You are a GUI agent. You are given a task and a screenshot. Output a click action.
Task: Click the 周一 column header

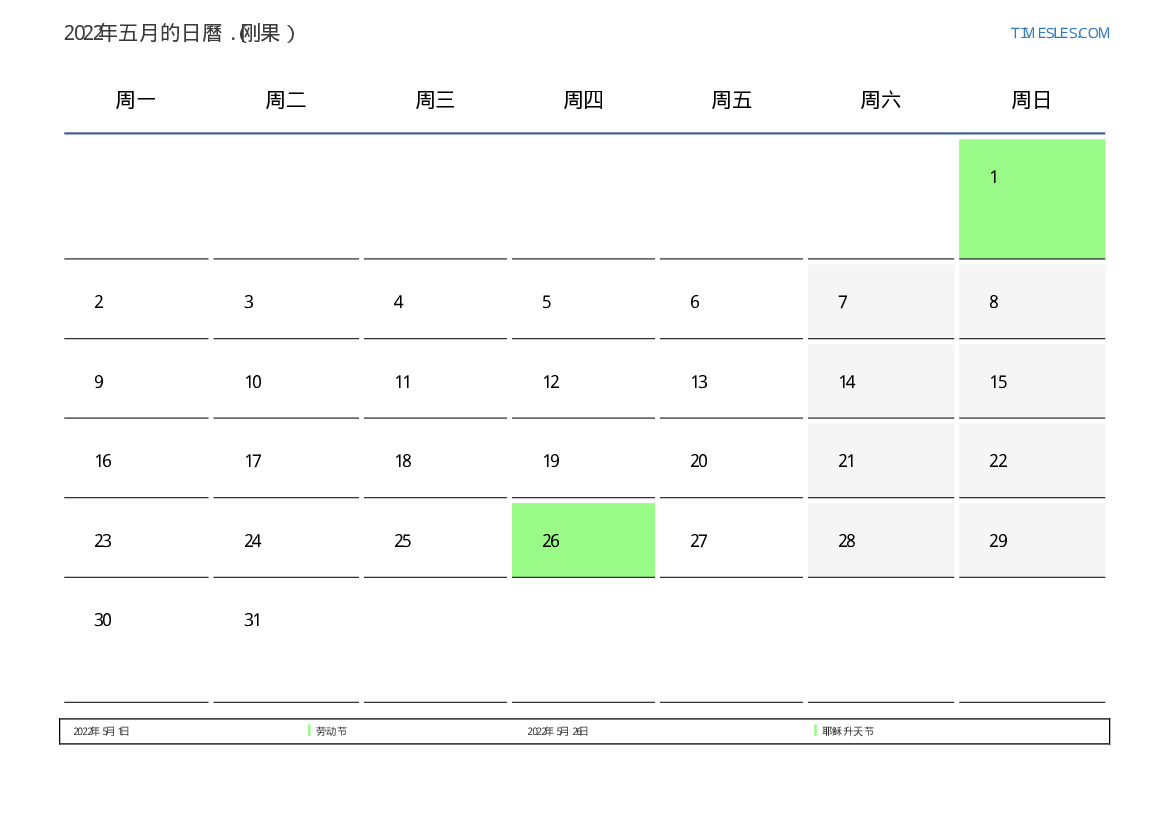(x=136, y=100)
